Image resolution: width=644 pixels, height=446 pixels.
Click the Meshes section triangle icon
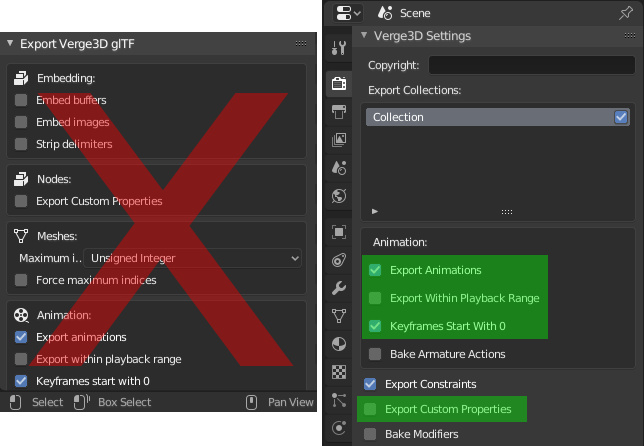pyautogui.click(x=21, y=236)
